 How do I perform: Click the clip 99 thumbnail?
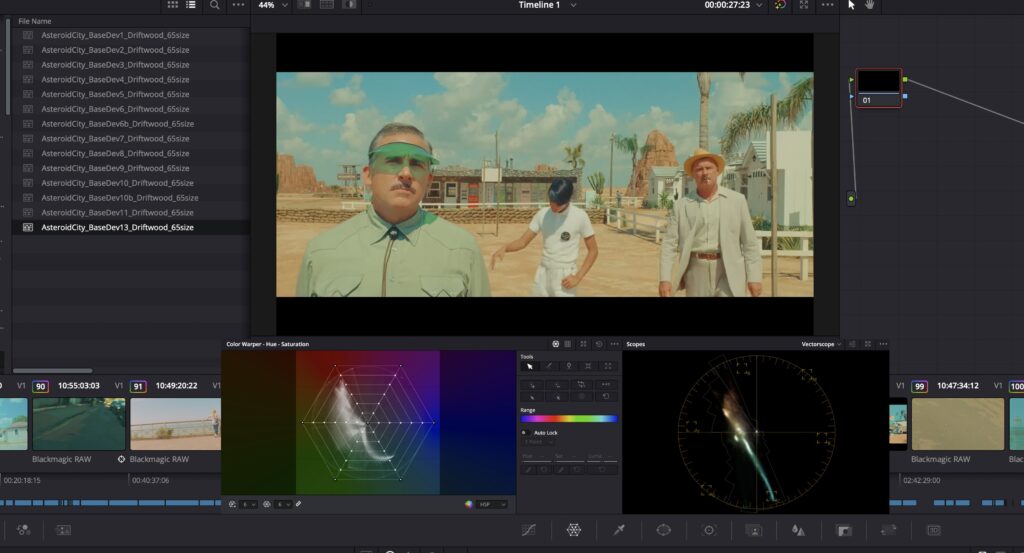tap(957, 424)
